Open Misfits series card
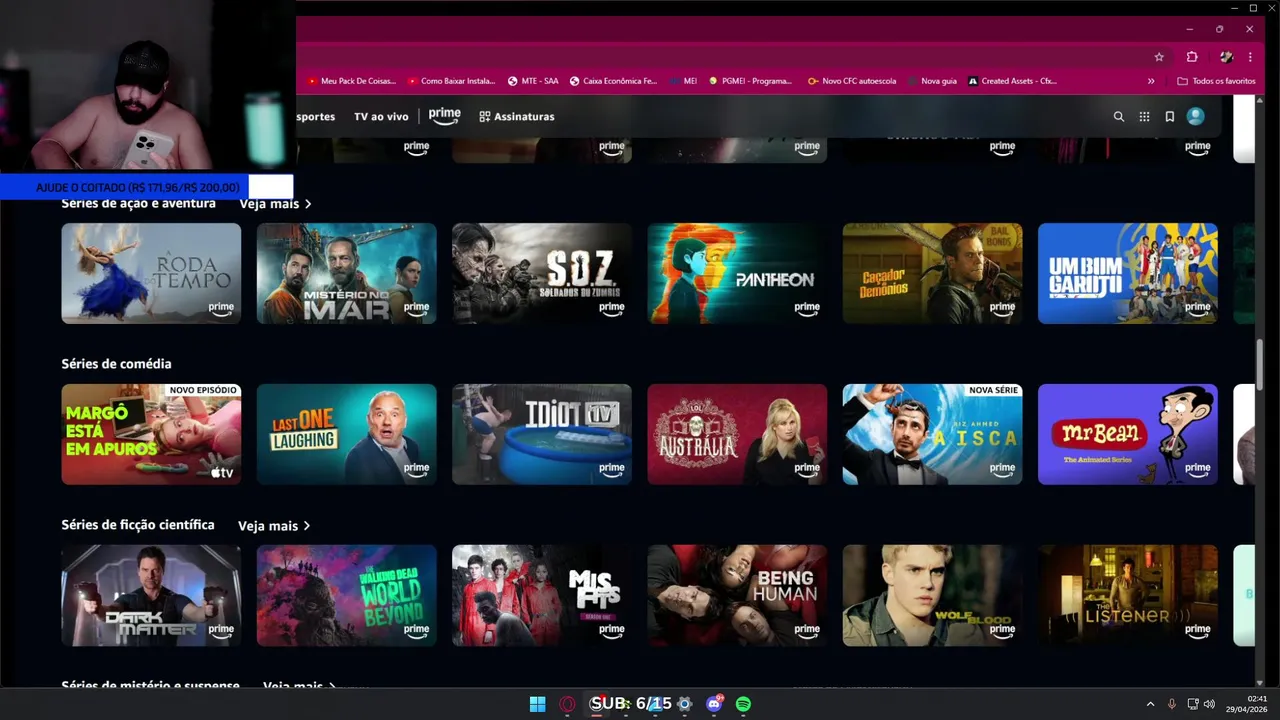Screen dimensions: 1280x720 pos(542,595)
